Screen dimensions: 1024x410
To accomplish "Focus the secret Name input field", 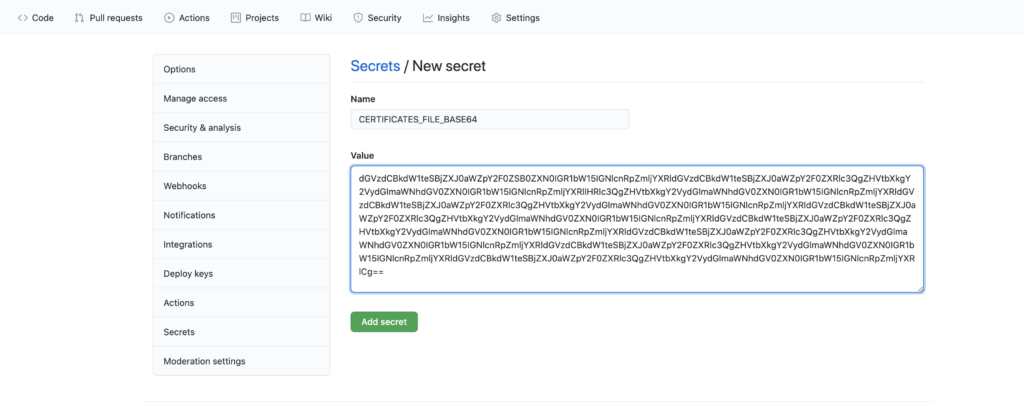I will [490, 119].
